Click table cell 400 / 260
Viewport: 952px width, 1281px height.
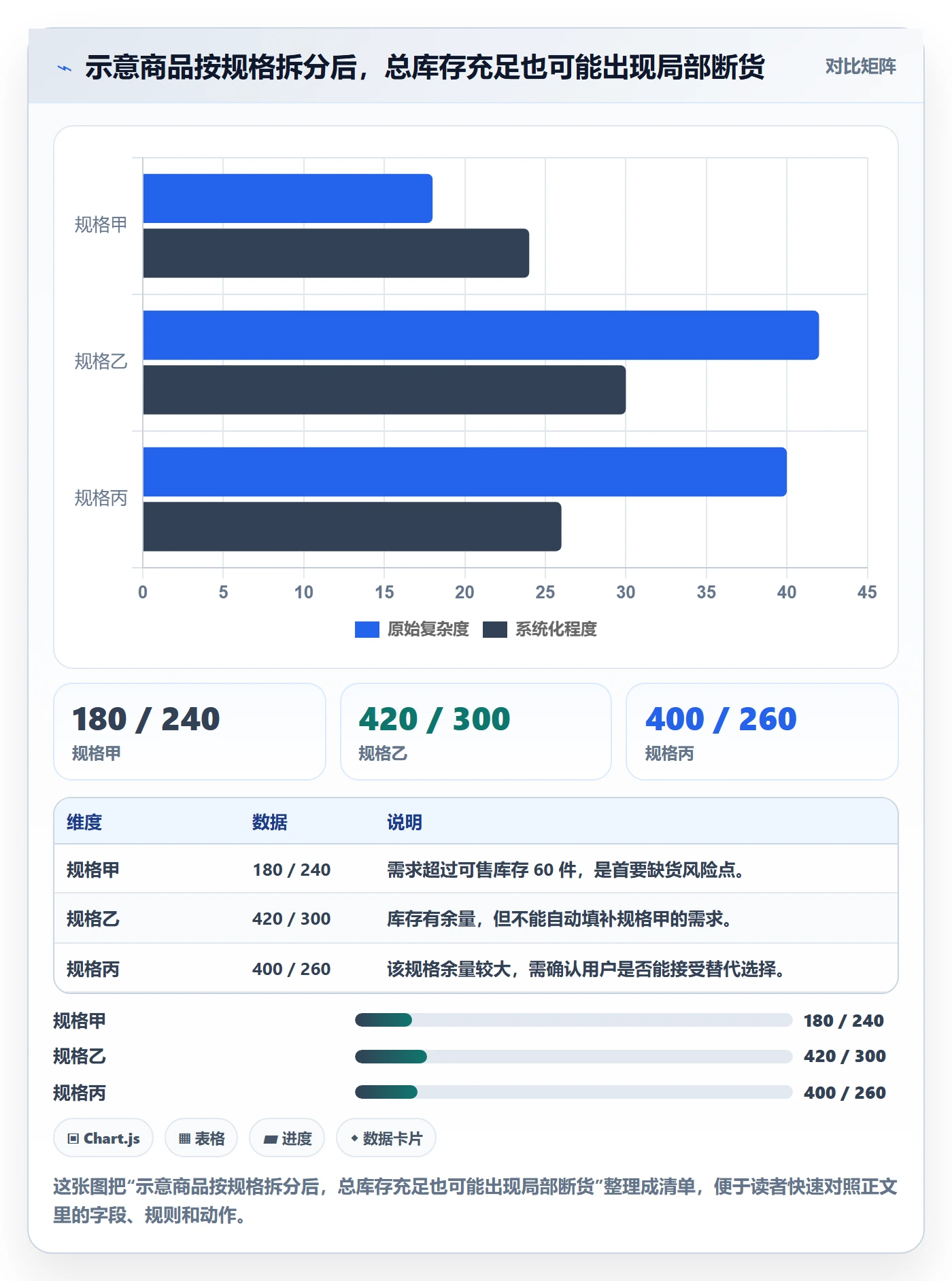tap(292, 969)
